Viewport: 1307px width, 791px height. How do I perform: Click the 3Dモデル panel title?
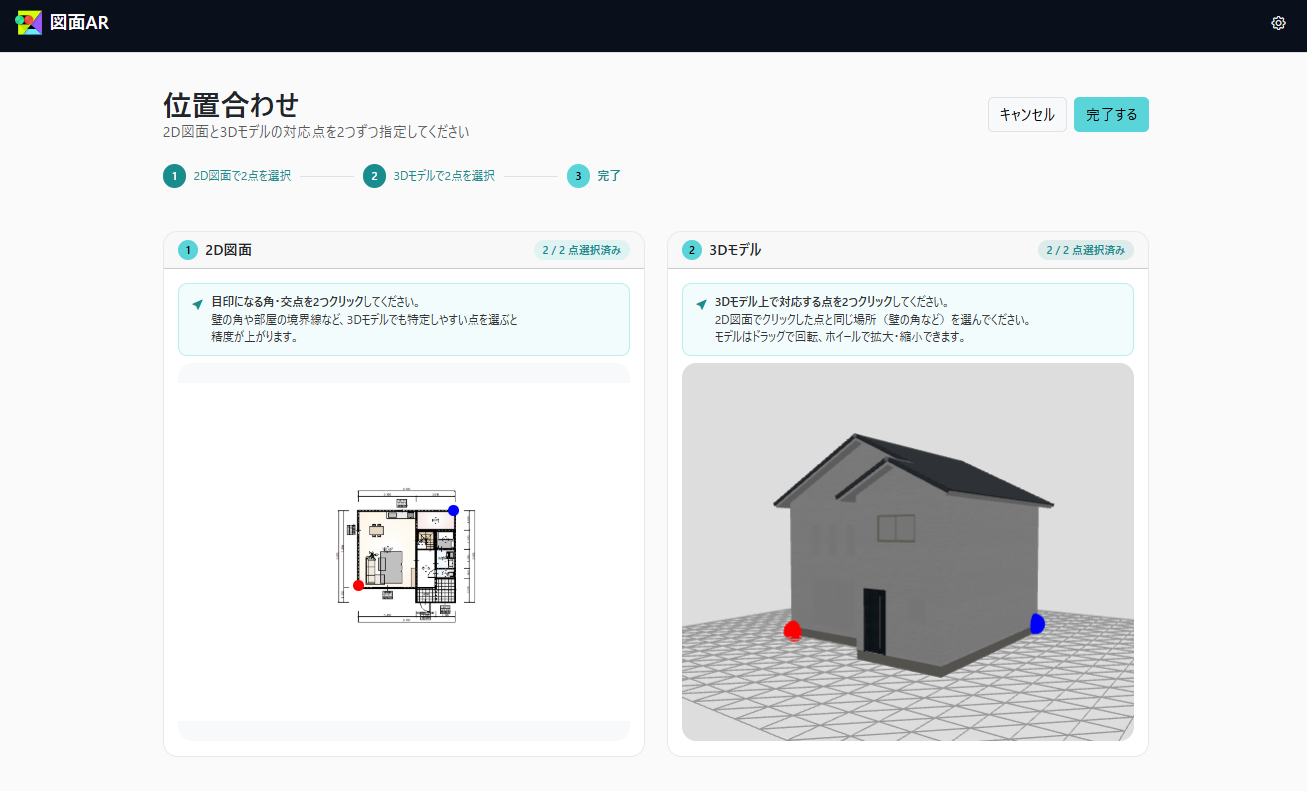735,250
